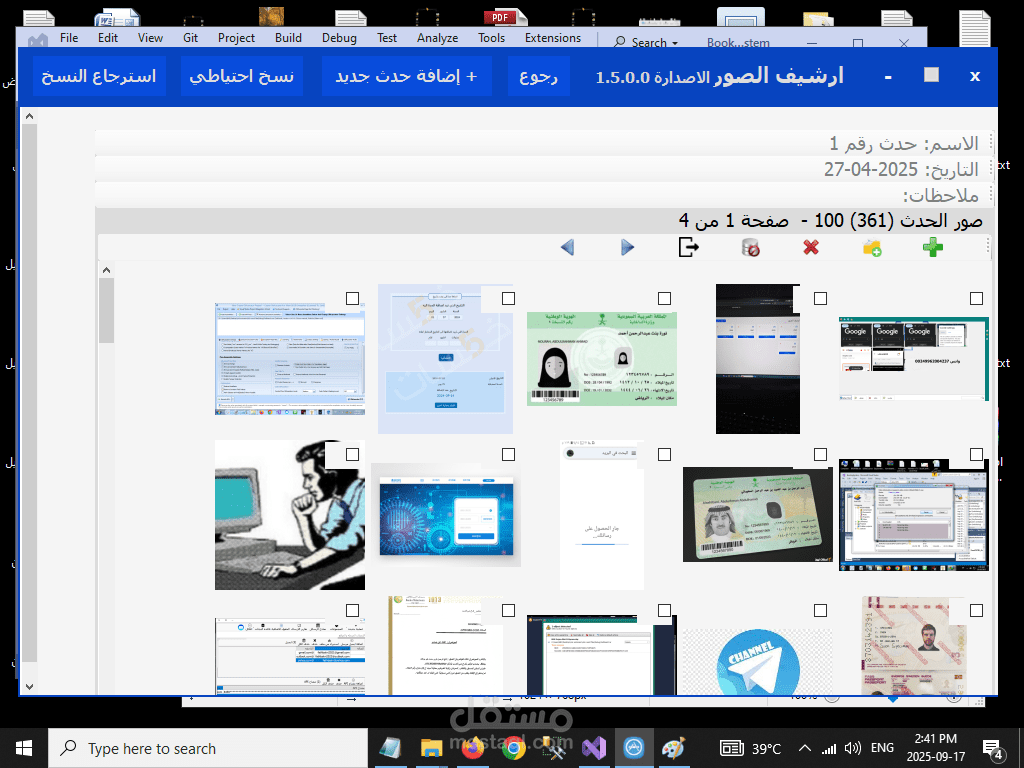Click the الاسم: حدث رقم 1 text
The image size is (1024, 768).
tap(904, 143)
